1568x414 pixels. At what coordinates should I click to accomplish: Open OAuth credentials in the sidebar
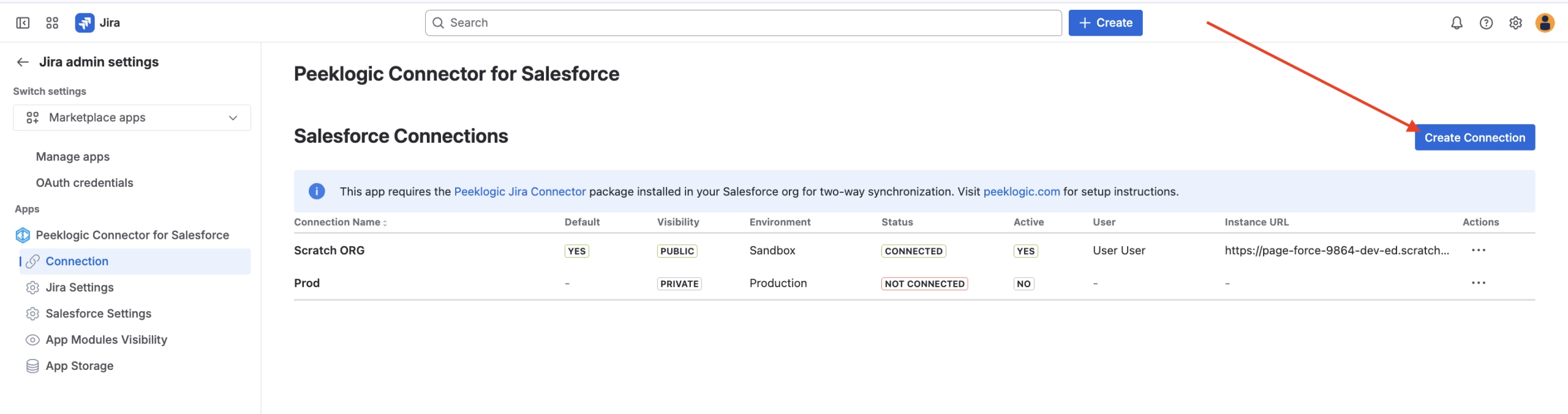[85, 183]
